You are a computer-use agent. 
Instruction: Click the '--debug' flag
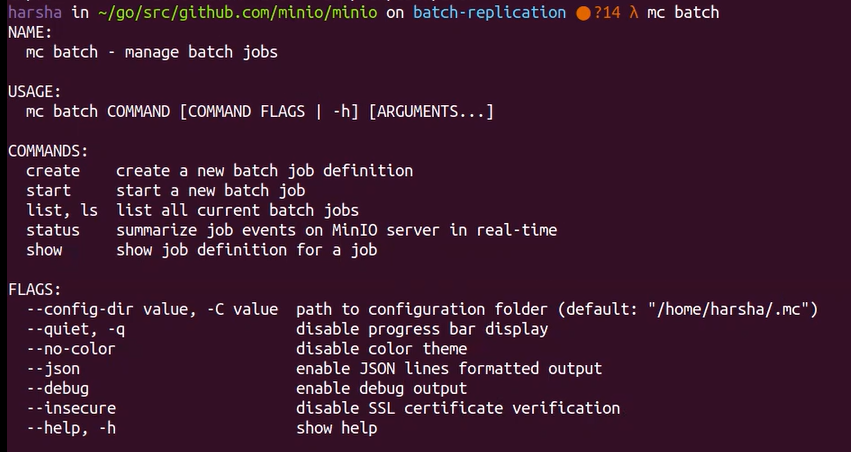click(58, 389)
